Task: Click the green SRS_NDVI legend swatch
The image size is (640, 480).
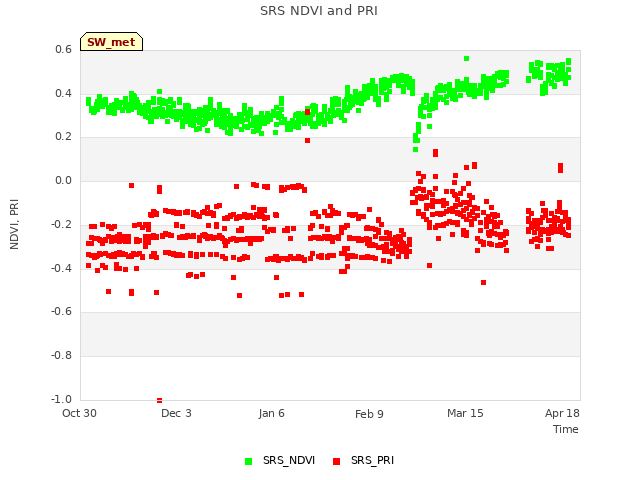Action: pos(248,461)
